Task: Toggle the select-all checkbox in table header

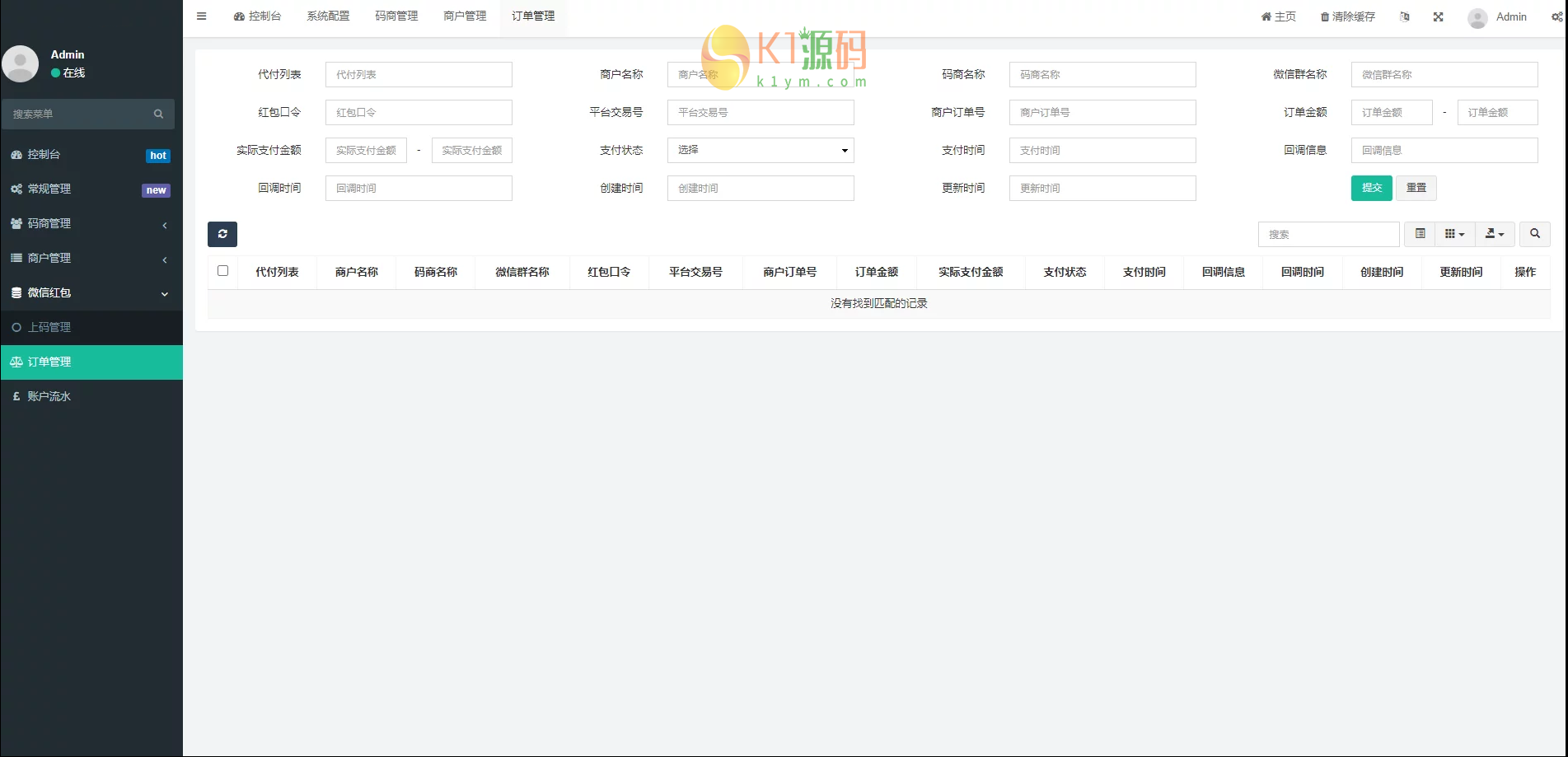Action: click(222, 270)
